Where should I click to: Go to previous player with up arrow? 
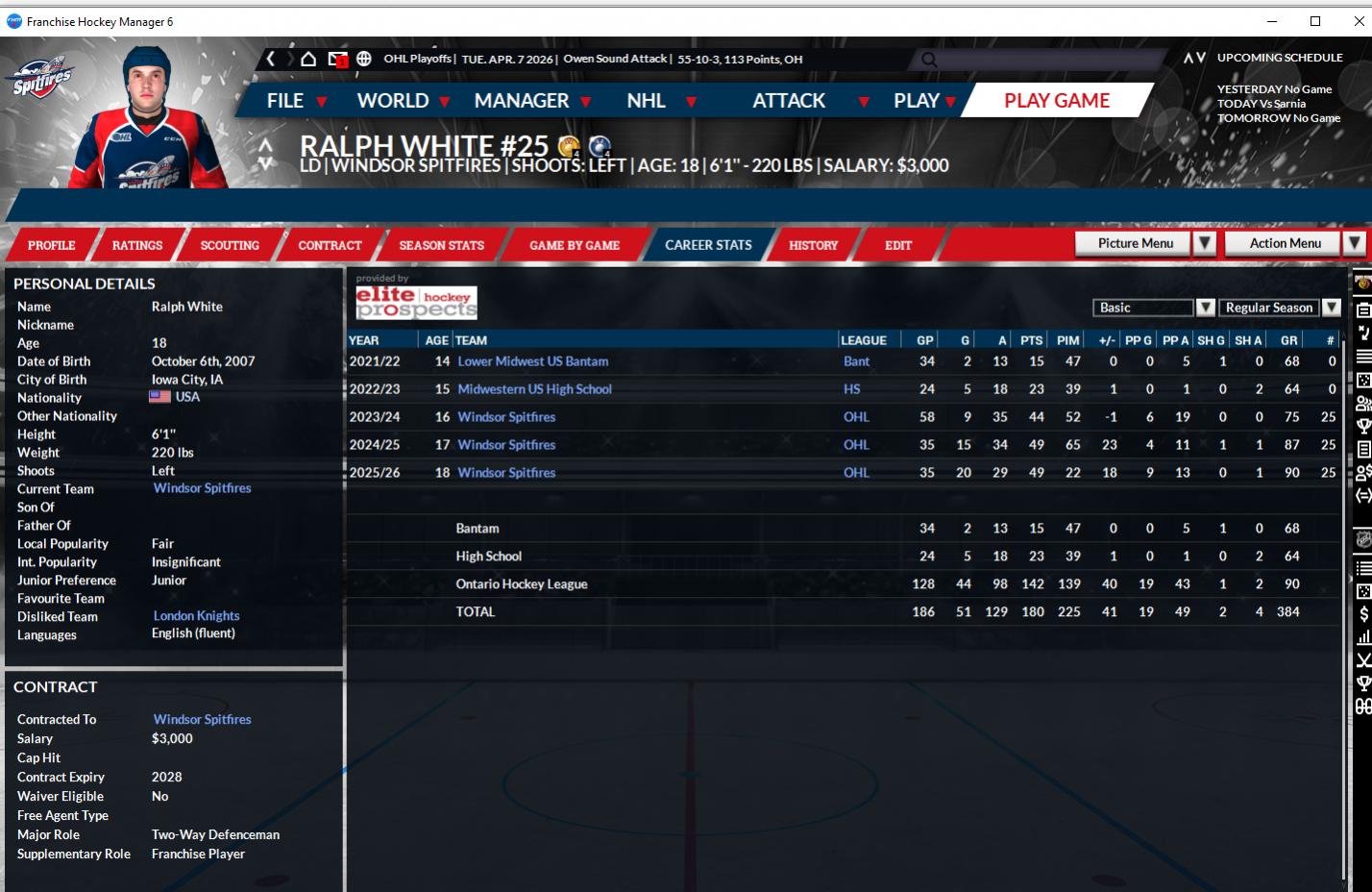click(x=266, y=143)
